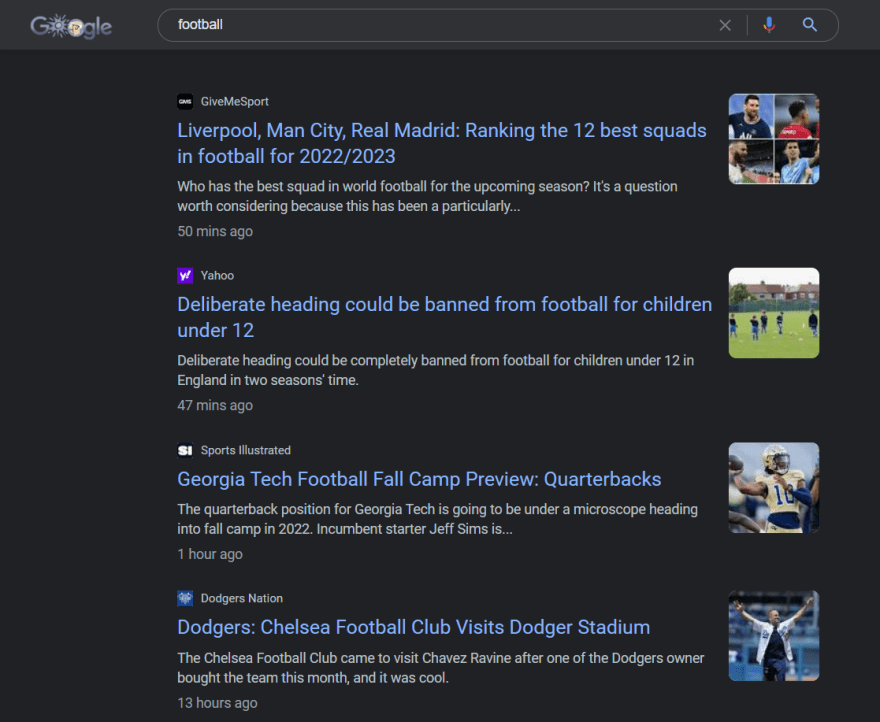Click the '13 hours ago' timestamp
880x722 pixels.
[x=217, y=703]
